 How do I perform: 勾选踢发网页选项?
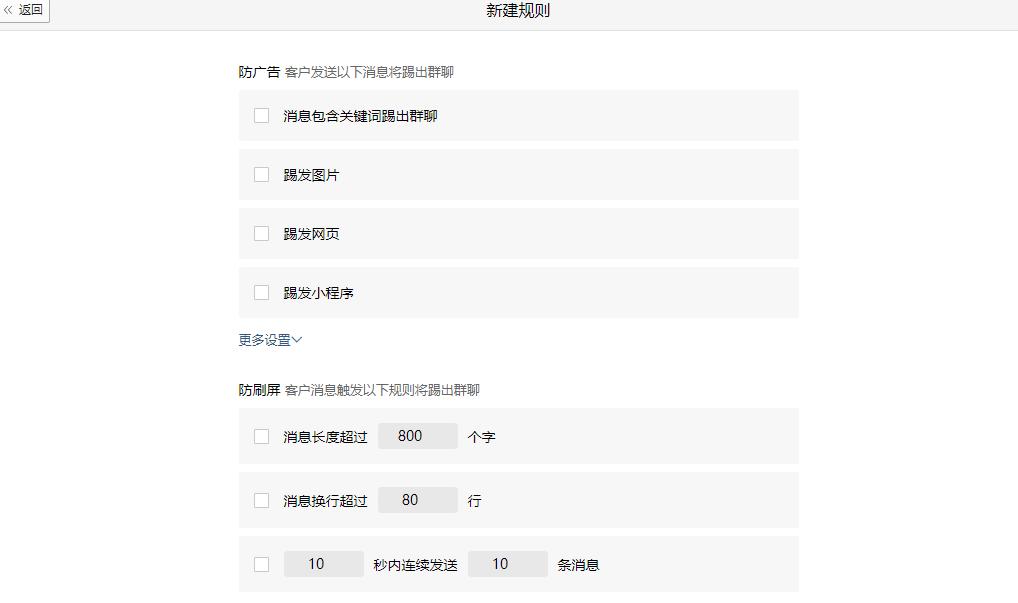(261, 233)
